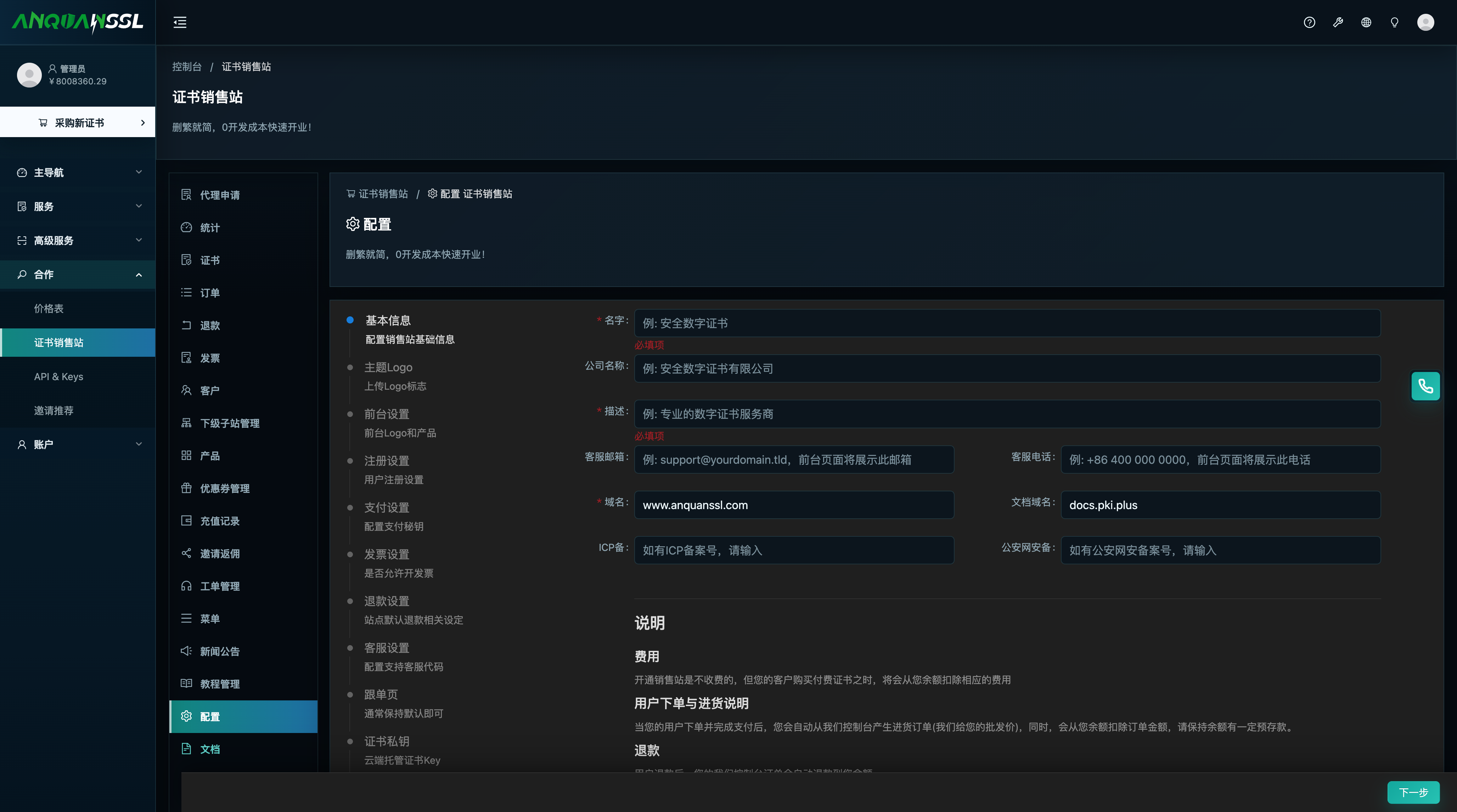Viewport: 1457px width, 812px height.
Task: Click the 订单 list icon
Action: (x=186, y=293)
